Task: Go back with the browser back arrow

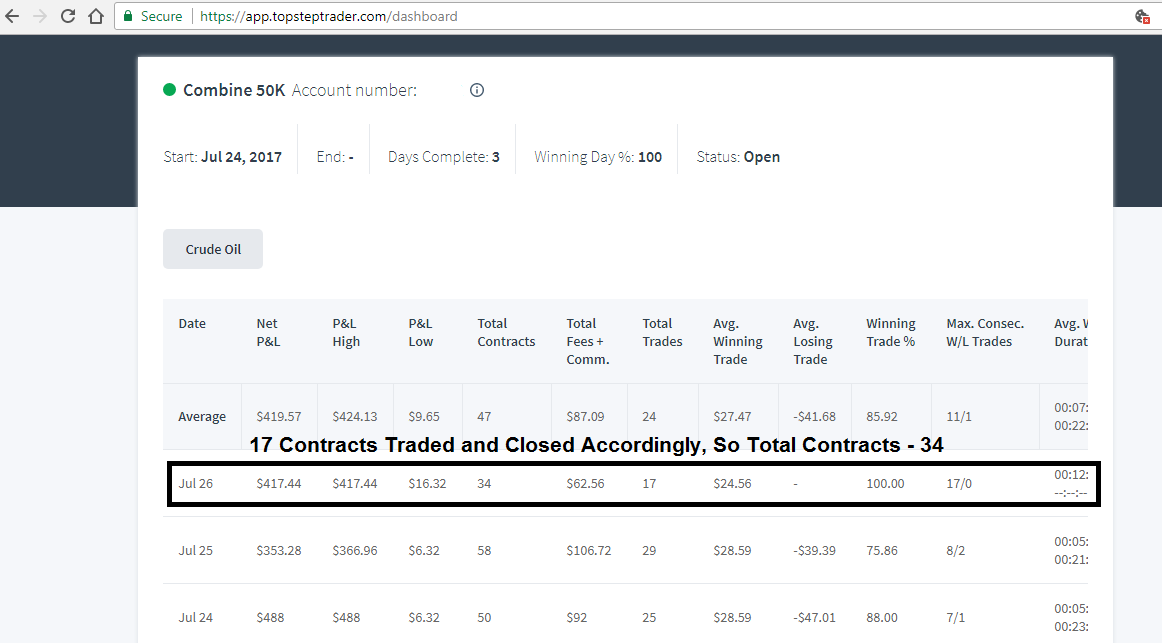Action: 12,16
